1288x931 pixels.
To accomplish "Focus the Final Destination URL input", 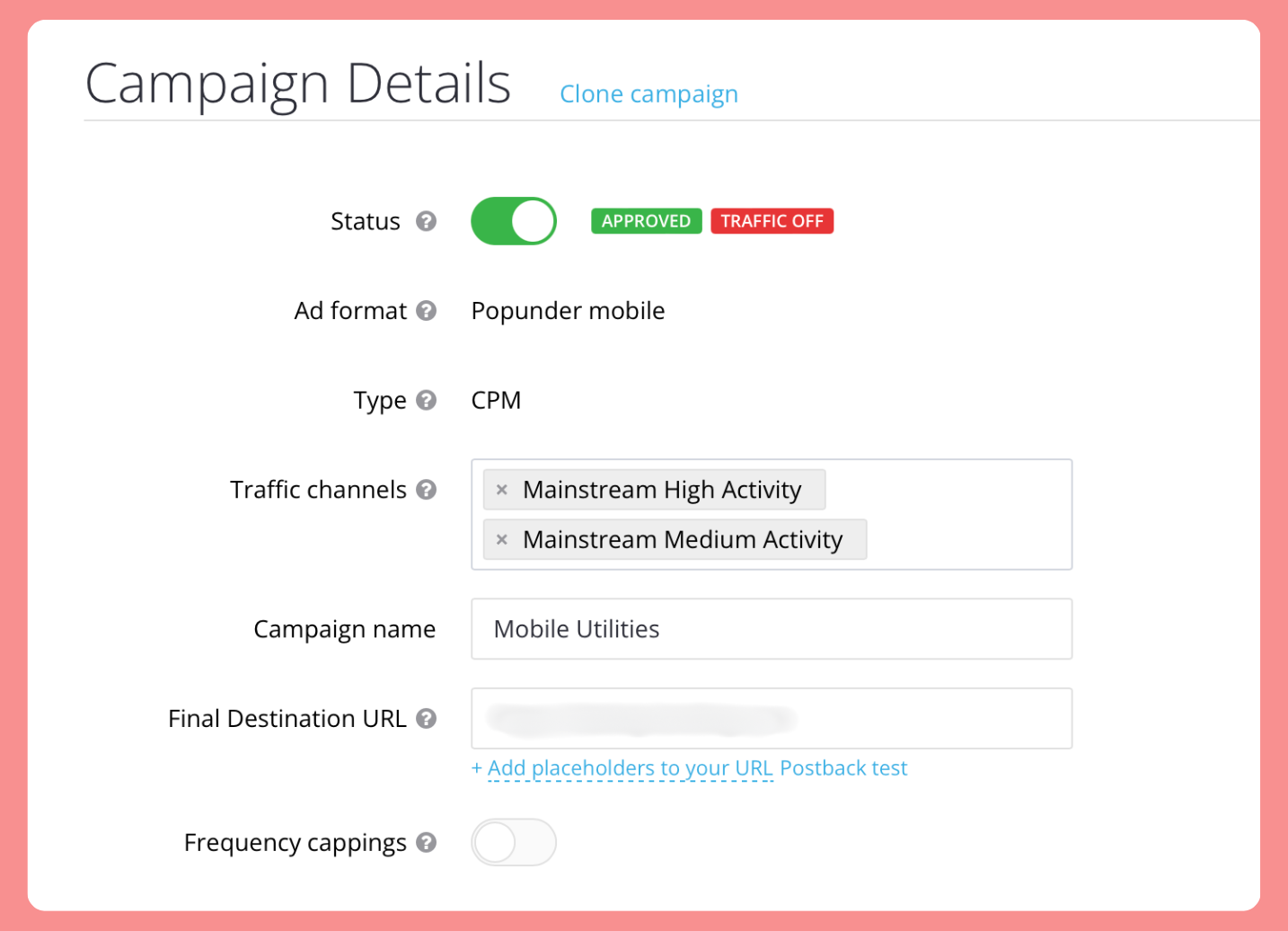I will (772, 718).
